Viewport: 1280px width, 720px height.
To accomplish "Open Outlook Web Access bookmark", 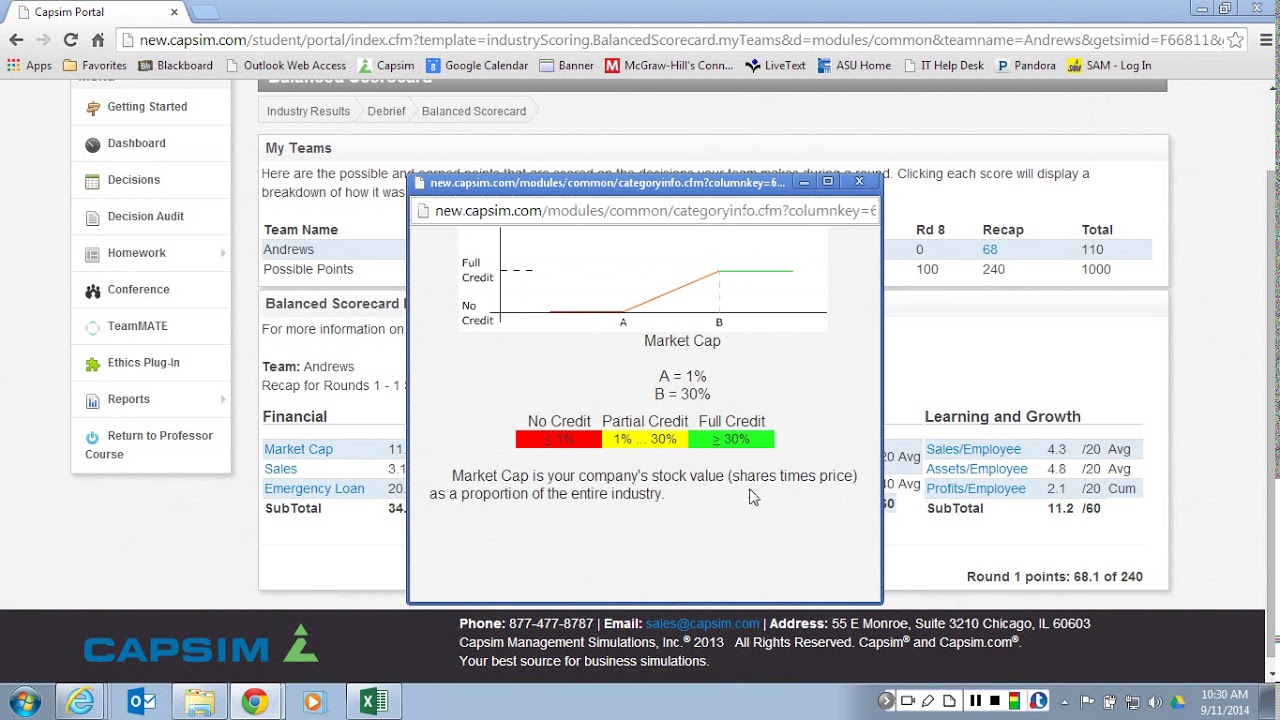I will click(x=286, y=65).
